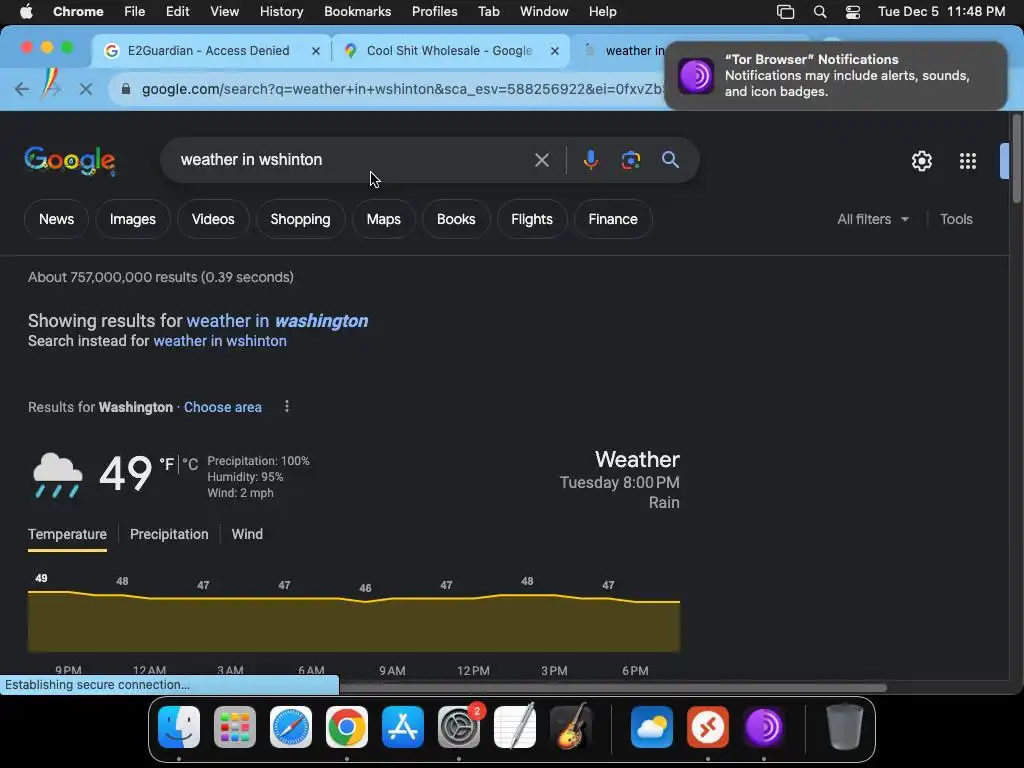Viewport: 1024px width, 768px height.
Task: Select the Temperature chart tab
Action: point(67,534)
